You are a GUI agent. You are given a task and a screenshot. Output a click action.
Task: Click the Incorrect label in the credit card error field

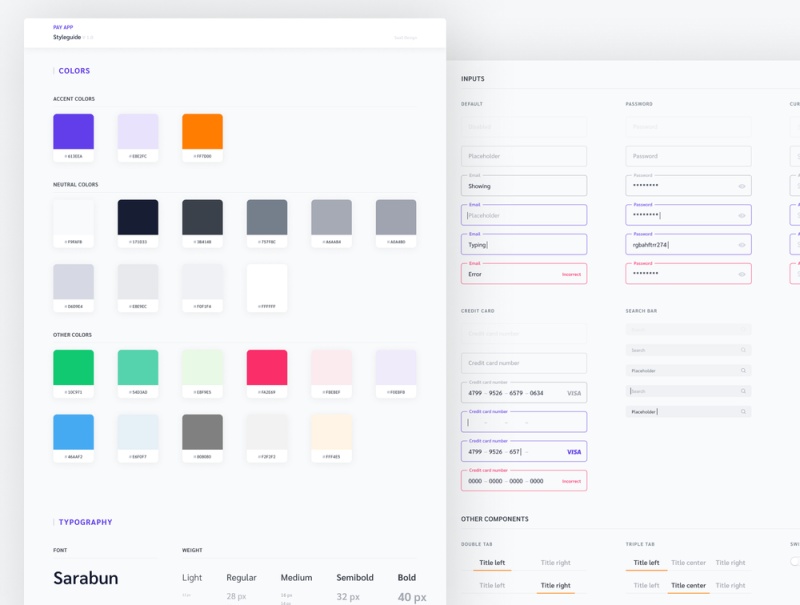pyautogui.click(x=571, y=481)
